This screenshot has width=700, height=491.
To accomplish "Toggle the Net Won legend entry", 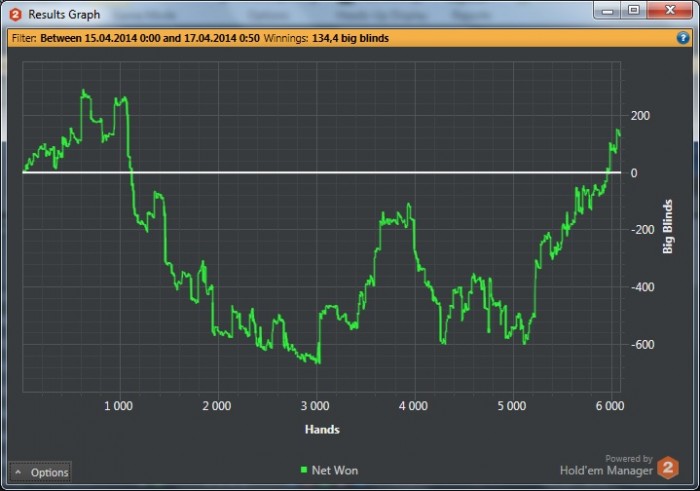I will (329, 470).
